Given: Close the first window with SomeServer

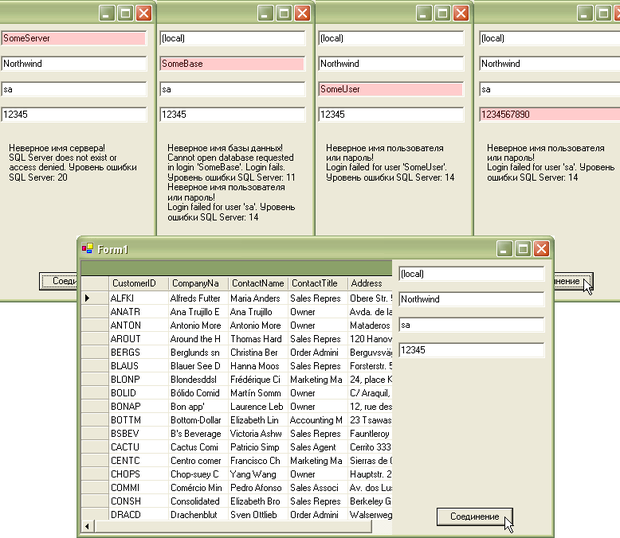Looking at the screenshot, I should [x=144, y=13].
